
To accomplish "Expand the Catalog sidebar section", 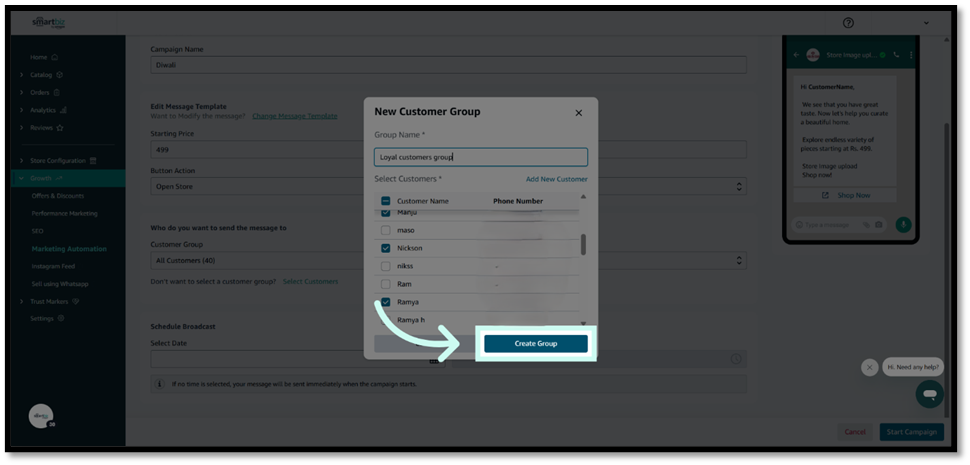I will [x=22, y=74].
